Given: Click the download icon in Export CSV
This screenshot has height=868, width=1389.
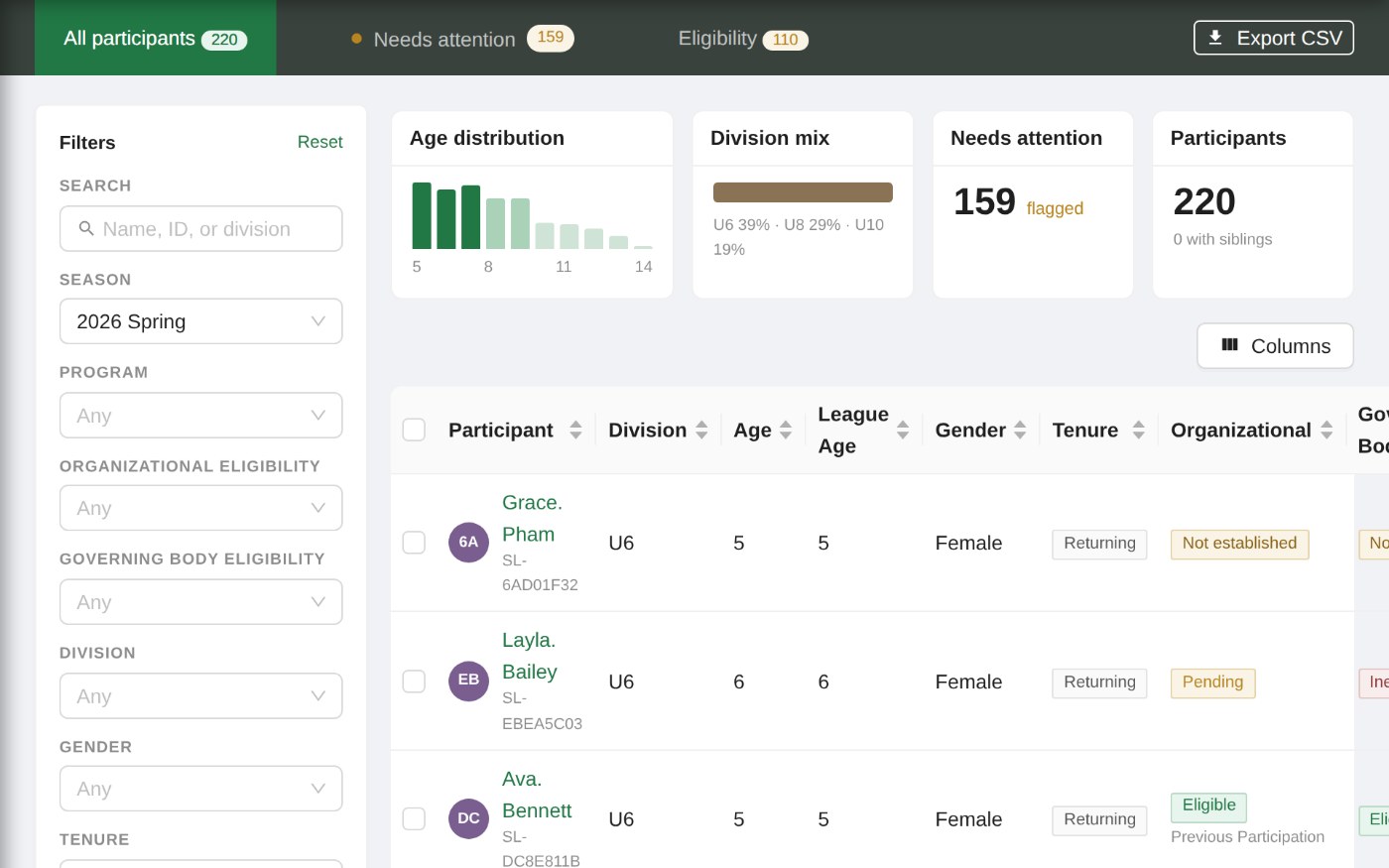Looking at the screenshot, I should tap(1215, 38).
